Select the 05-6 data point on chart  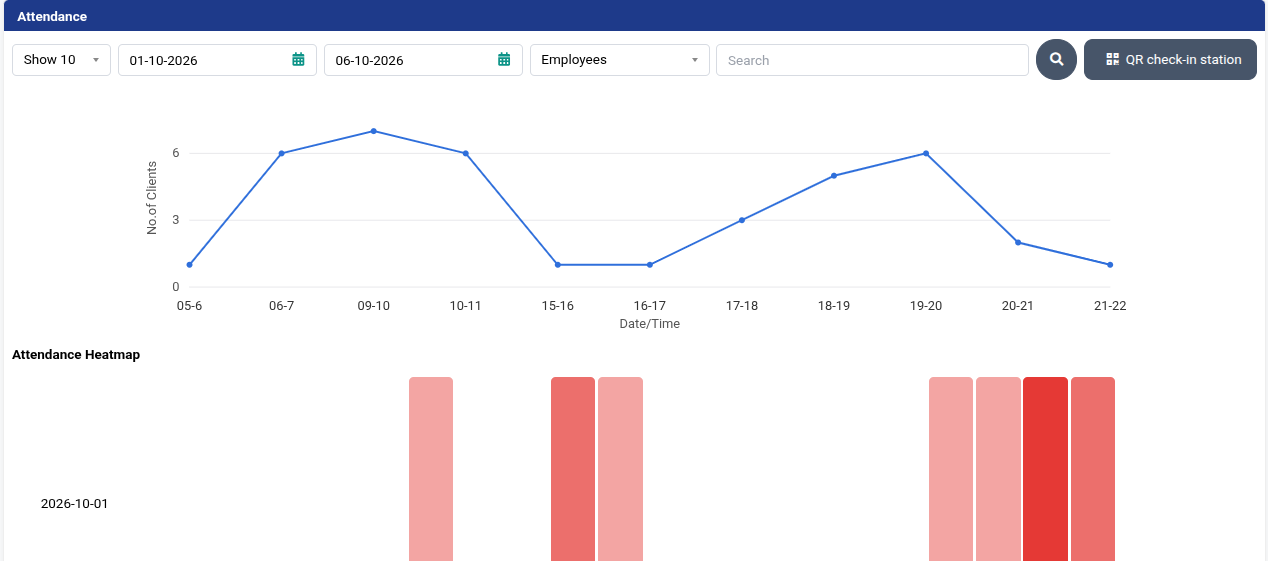tap(189, 265)
